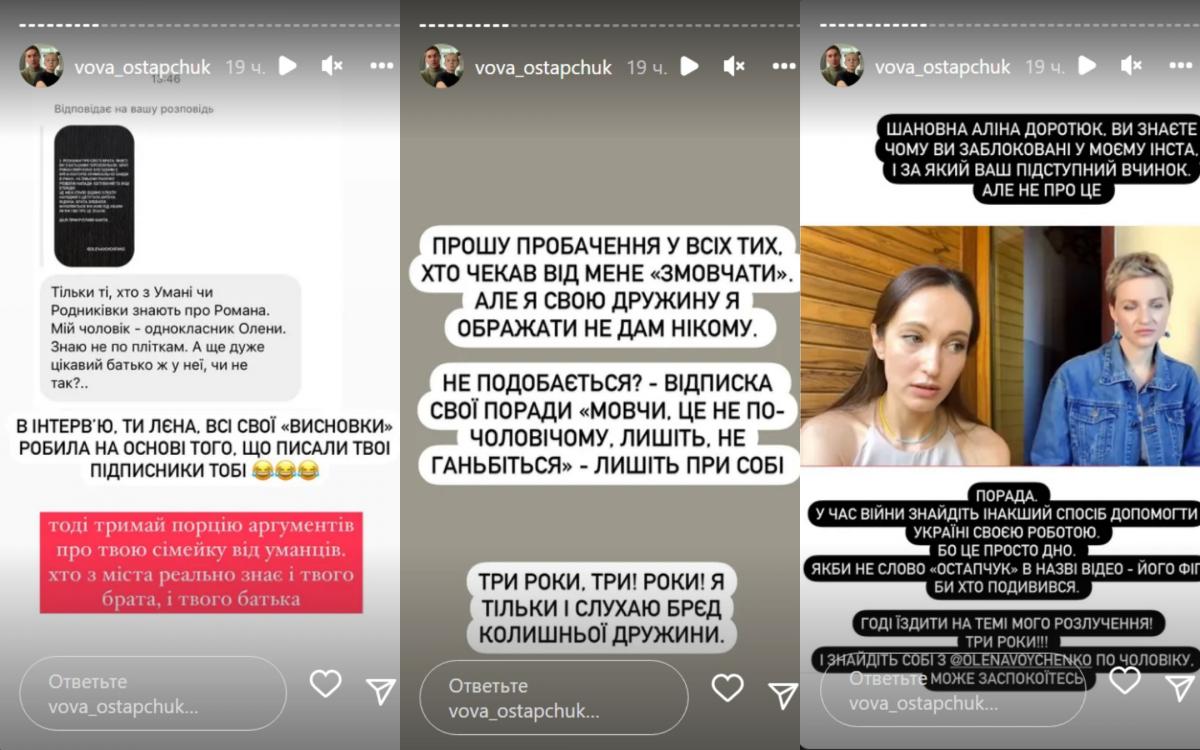Share the middle story via paper plane icon
Image resolution: width=1200 pixels, height=750 pixels.
[x=782, y=694]
